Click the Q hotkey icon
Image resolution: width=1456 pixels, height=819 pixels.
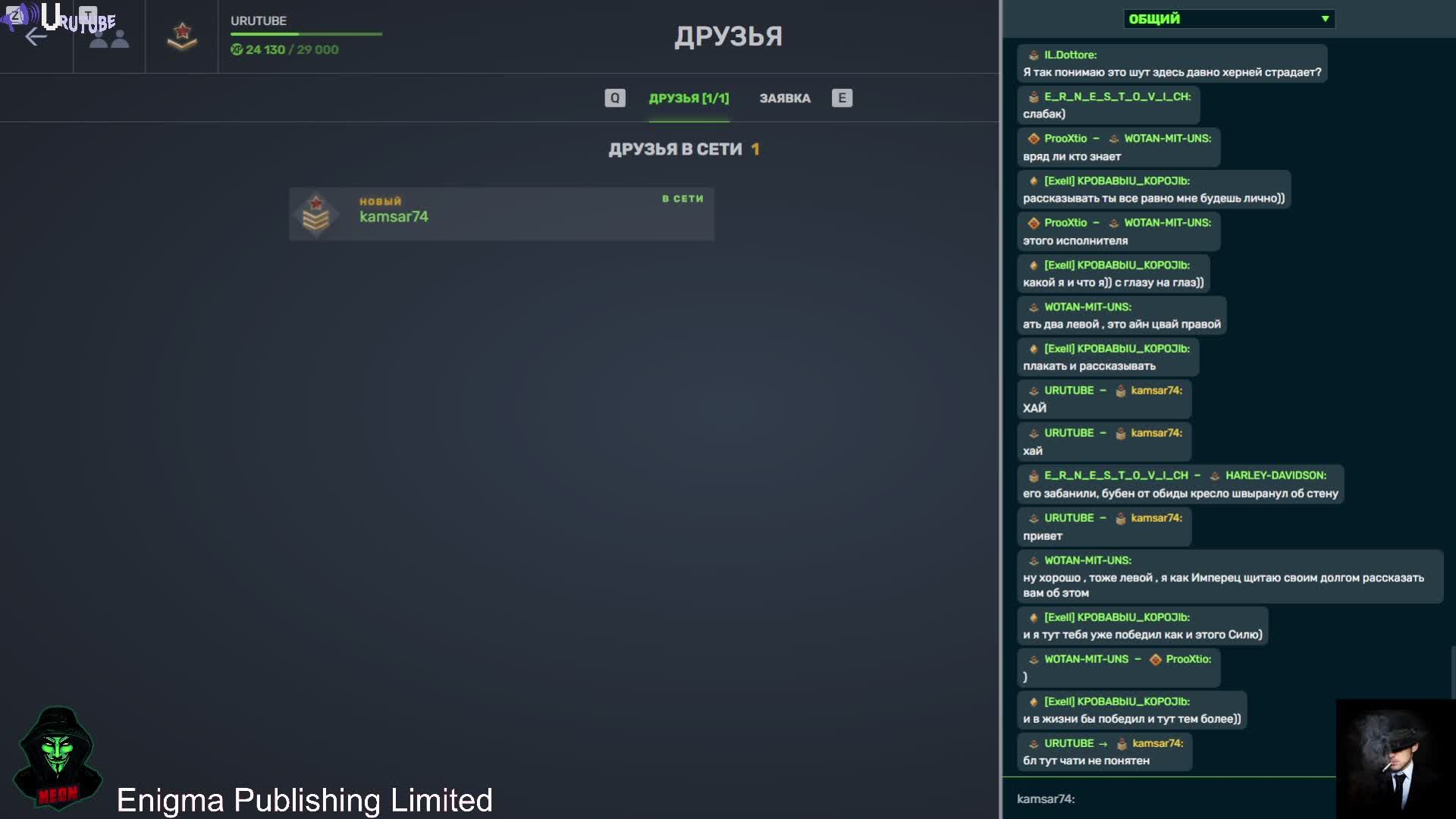click(615, 98)
